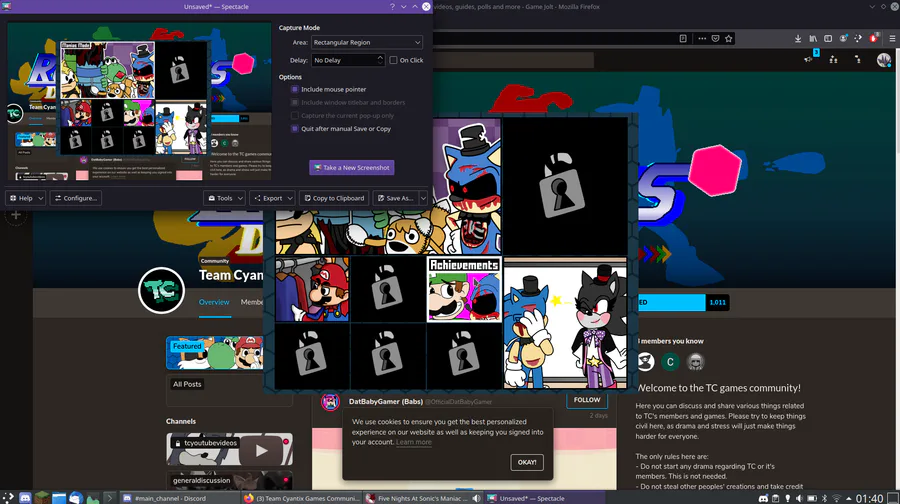Open the Featured channel thumbnail
This screenshot has height=504, width=900.
coord(215,353)
